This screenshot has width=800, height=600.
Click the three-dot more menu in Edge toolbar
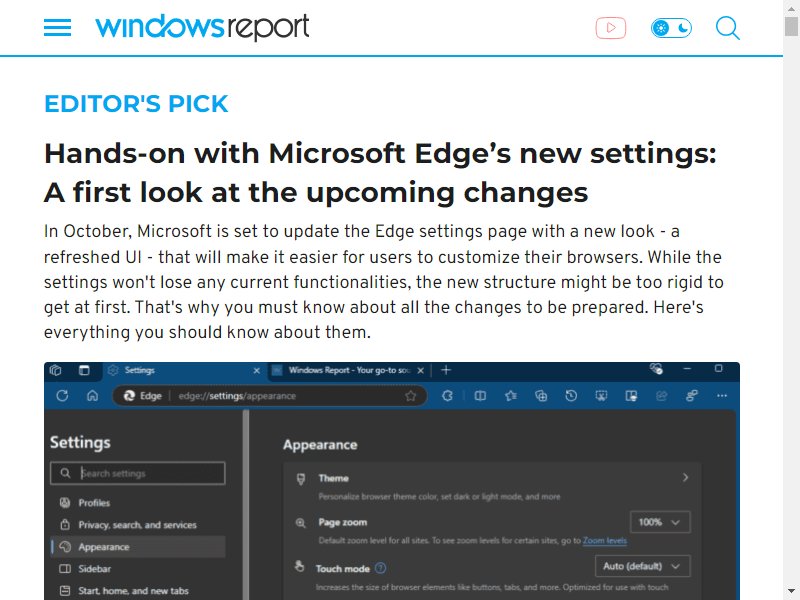(x=721, y=395)
